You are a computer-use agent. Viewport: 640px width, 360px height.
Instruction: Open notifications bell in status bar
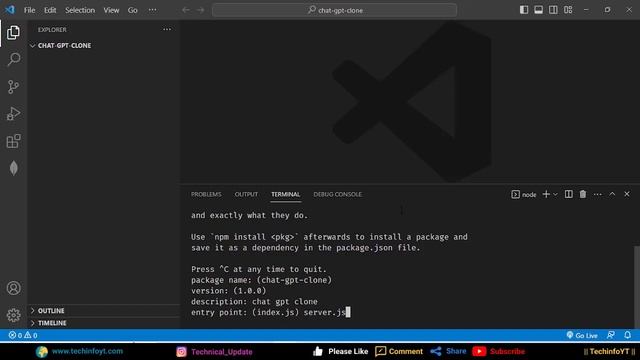click(627, 336)
